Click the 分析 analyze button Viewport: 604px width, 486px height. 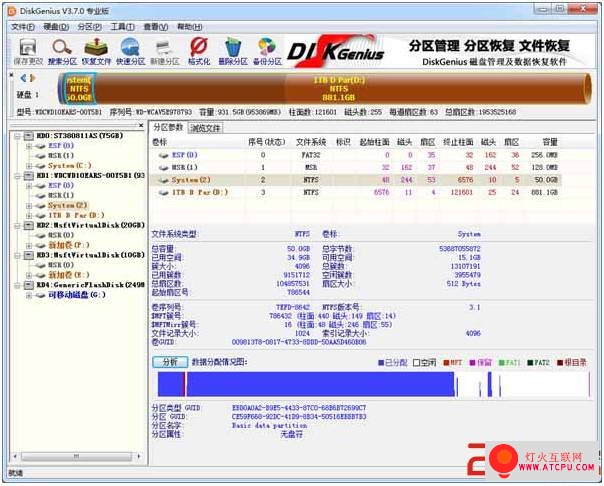170,362
